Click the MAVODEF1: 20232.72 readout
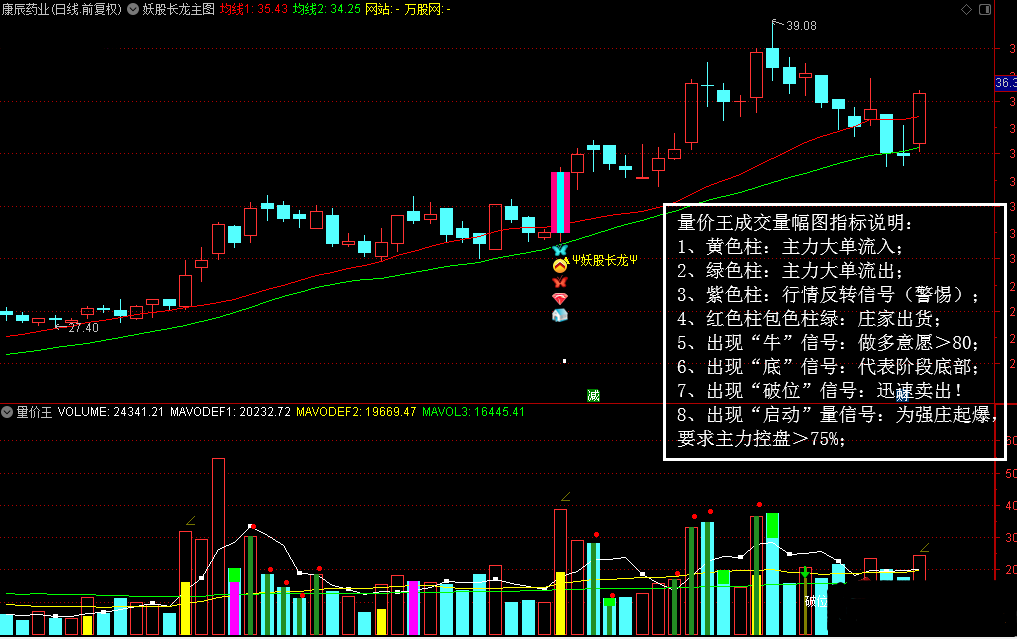Screen dimensions: 1017x639 click(230, 412)
